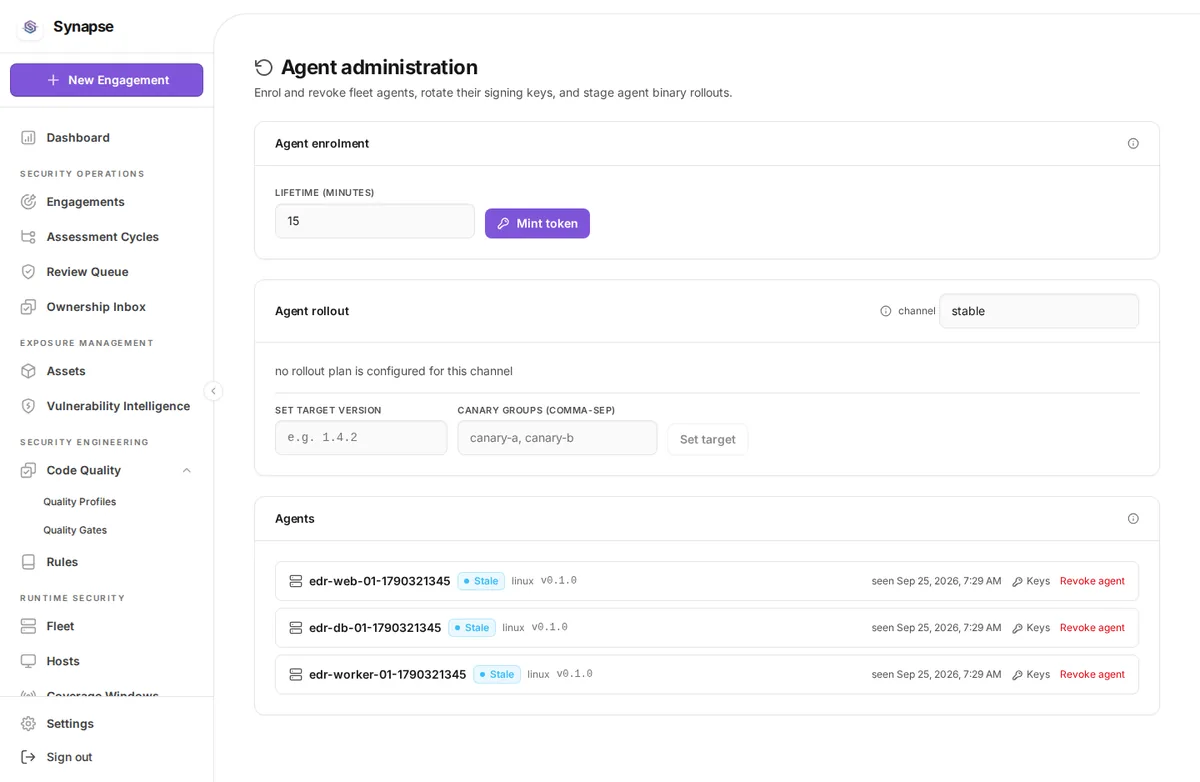Viewport: 1200px width, 782px height.
Task: Click the Synapse logo icon
Action: (30, 27)
